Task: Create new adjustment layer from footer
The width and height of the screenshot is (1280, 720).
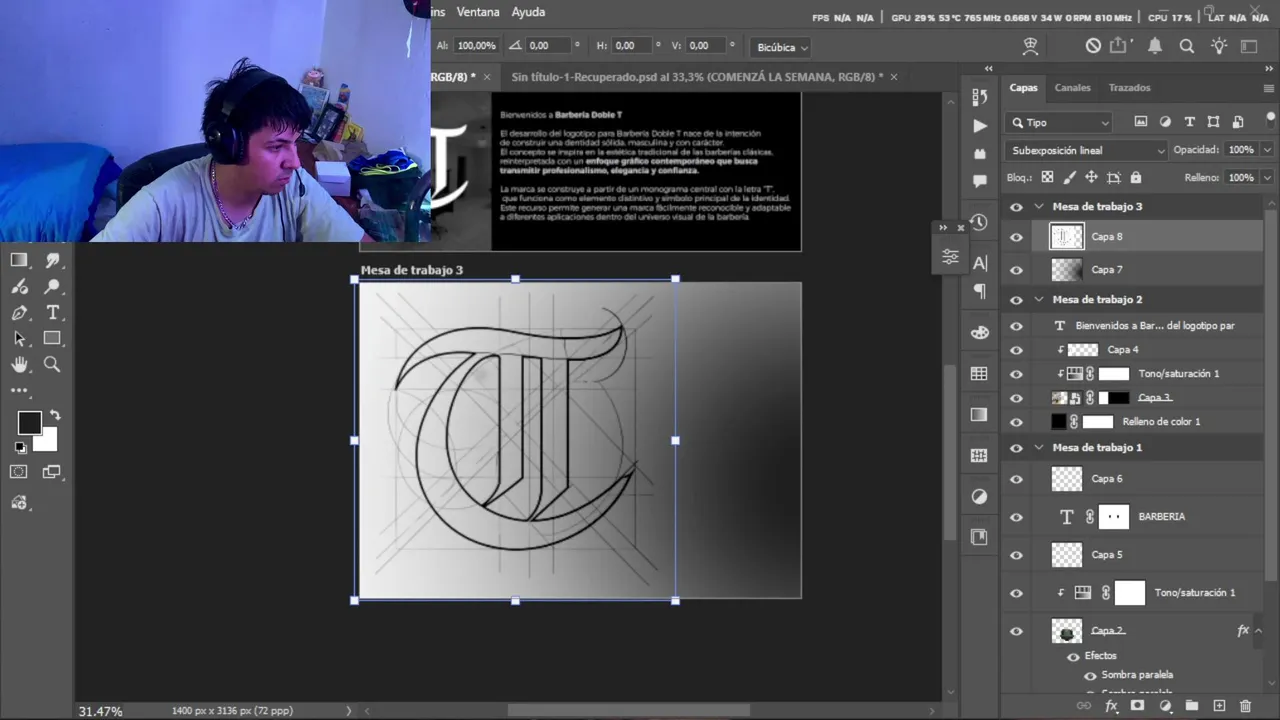Action: point(1165,706)
